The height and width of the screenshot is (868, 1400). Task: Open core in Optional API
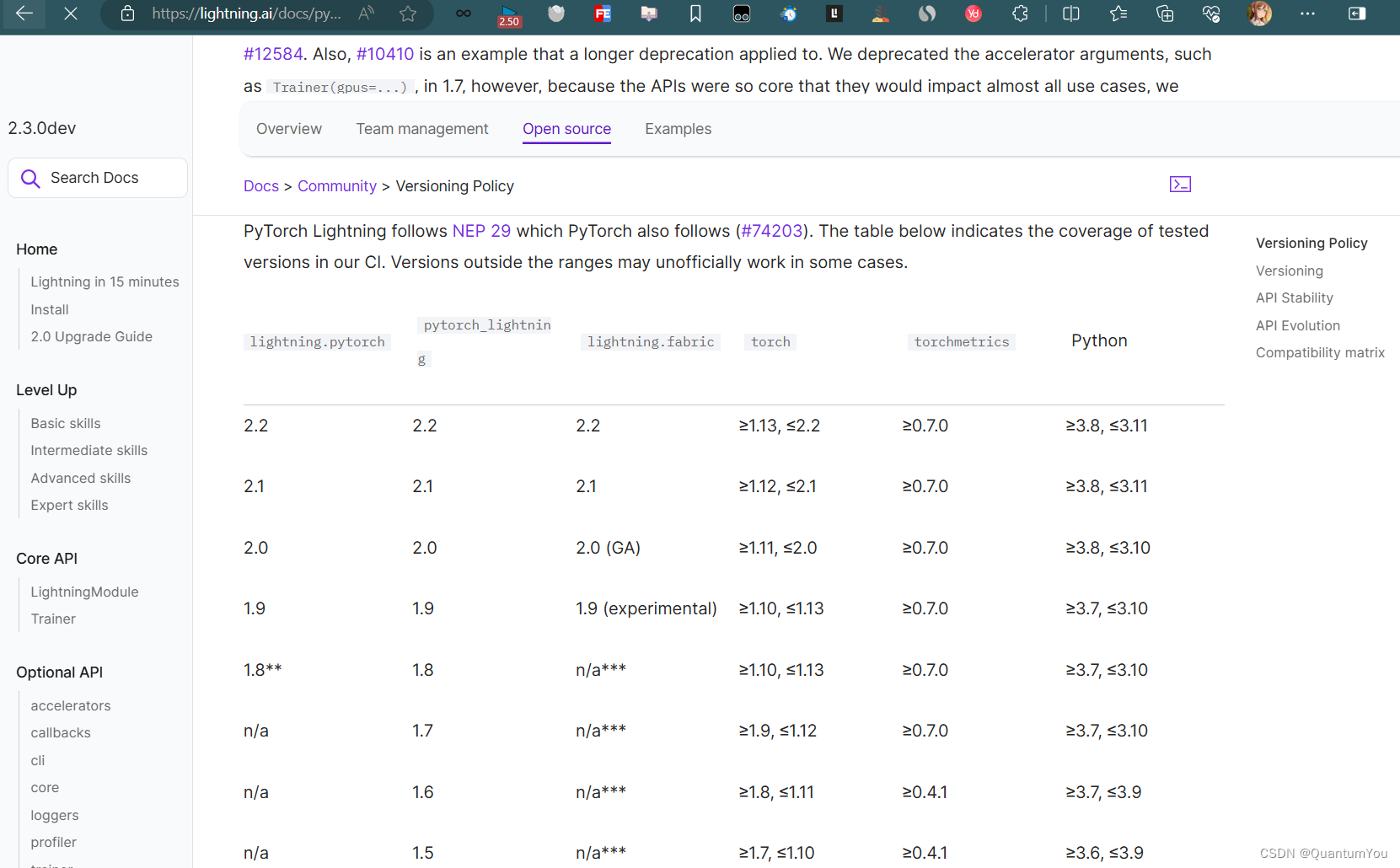pyautogui.click(x=45, y=787)
